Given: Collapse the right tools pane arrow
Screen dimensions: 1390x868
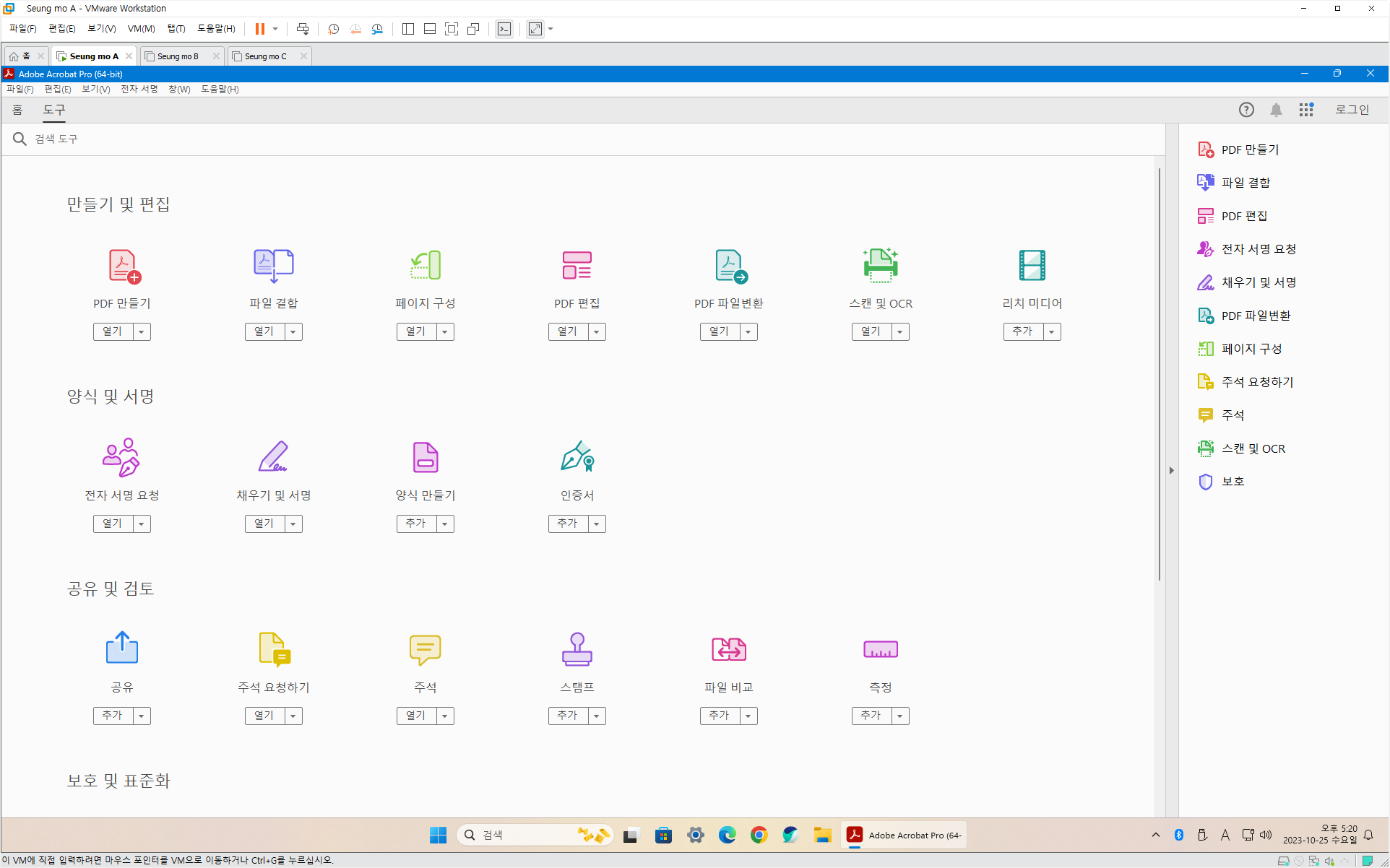Looking at the screenshot, I should tap(1171, 470).
